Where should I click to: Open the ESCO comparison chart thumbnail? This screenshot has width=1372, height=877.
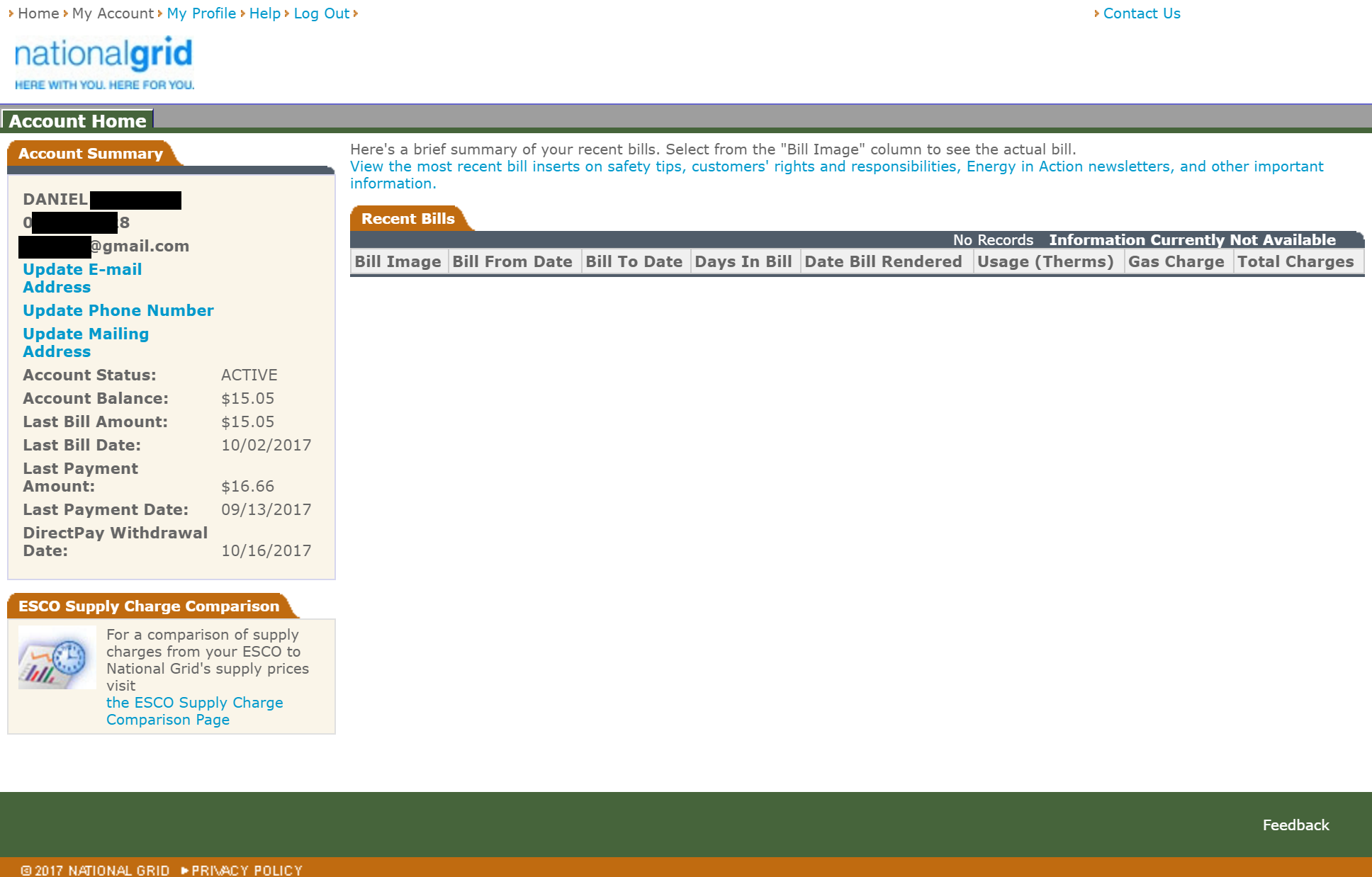pyautogui.click(x=57, y=657)
